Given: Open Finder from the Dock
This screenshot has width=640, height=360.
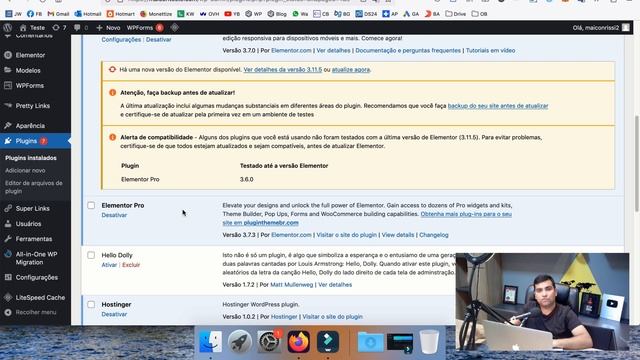Looking at the screenshot, I should pos(210,342).
